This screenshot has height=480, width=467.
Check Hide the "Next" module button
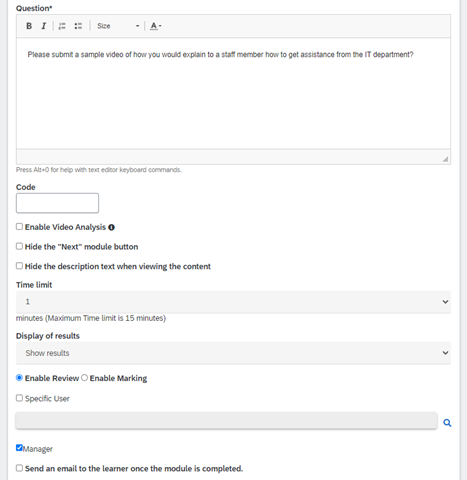(x=19, y=246)
